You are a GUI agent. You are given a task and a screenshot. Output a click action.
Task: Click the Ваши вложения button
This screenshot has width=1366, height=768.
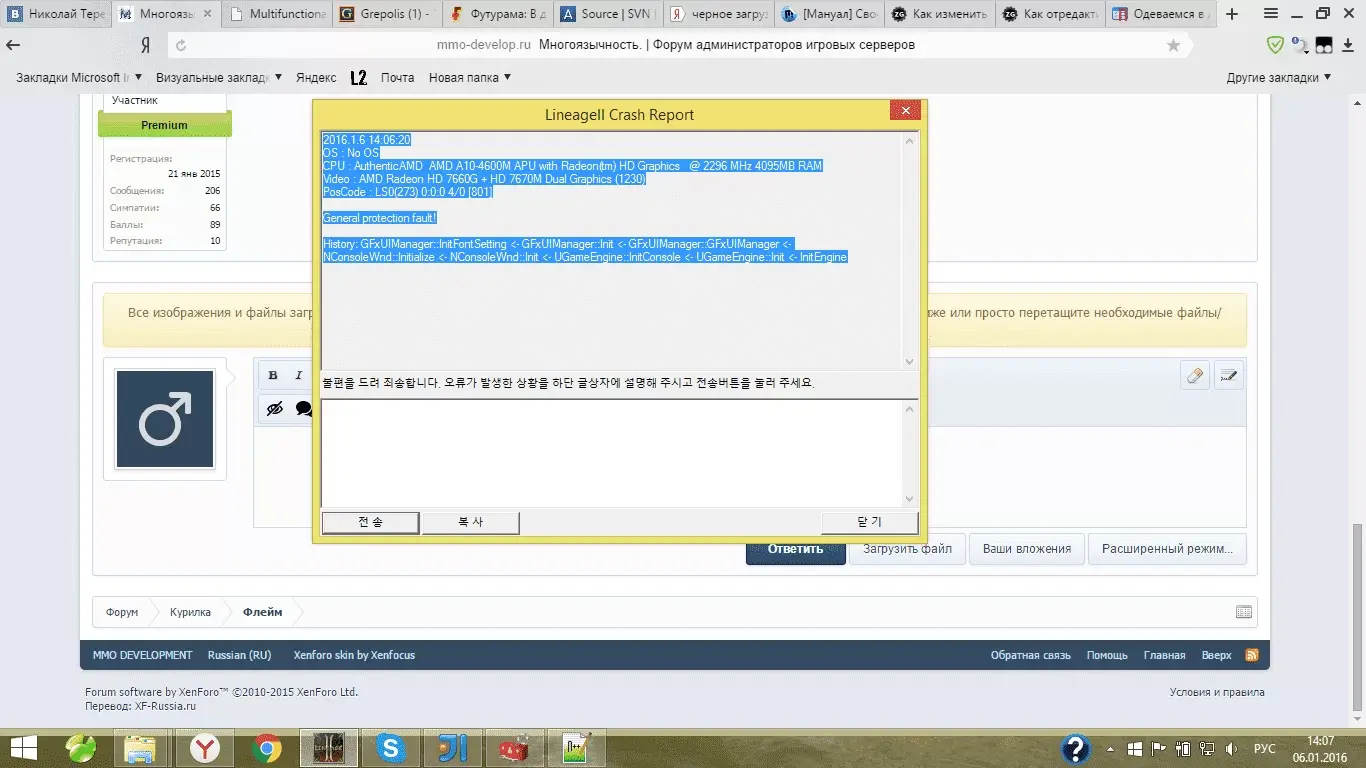(x=1026, y=549)
